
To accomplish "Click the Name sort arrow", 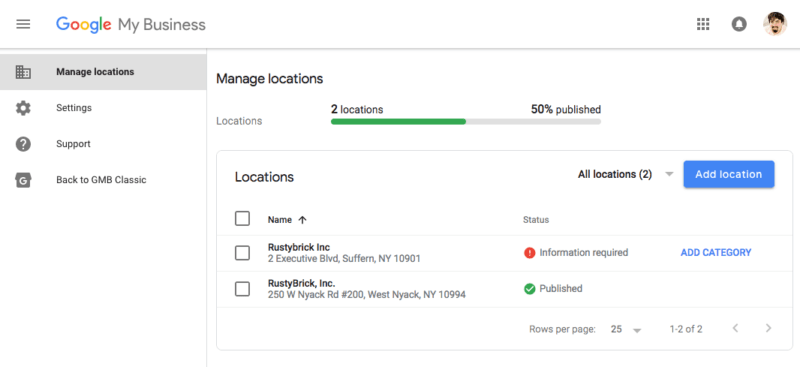I will pyautogui.click(x=303, y=220).
